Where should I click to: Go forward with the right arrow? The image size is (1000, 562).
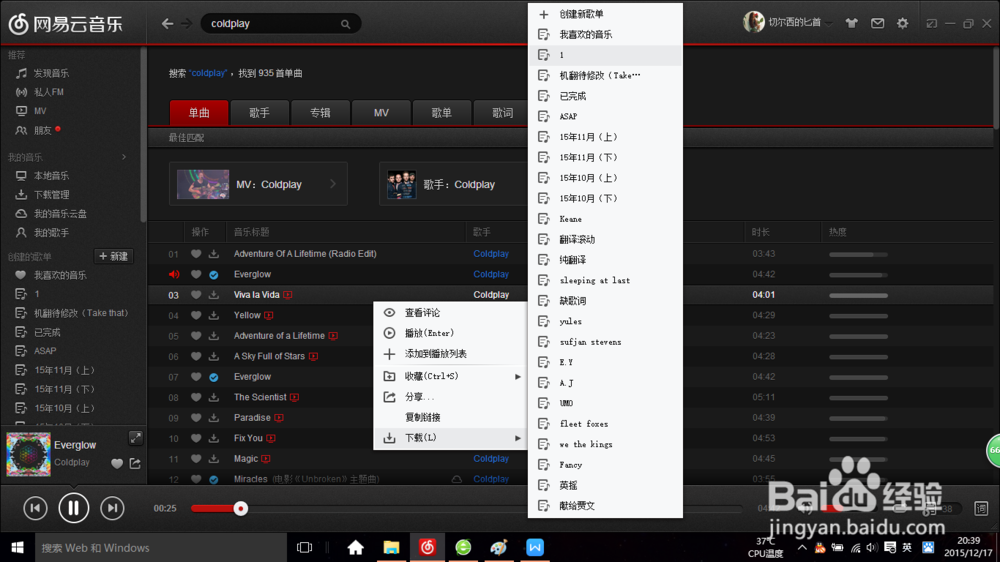tap(186, 24)
